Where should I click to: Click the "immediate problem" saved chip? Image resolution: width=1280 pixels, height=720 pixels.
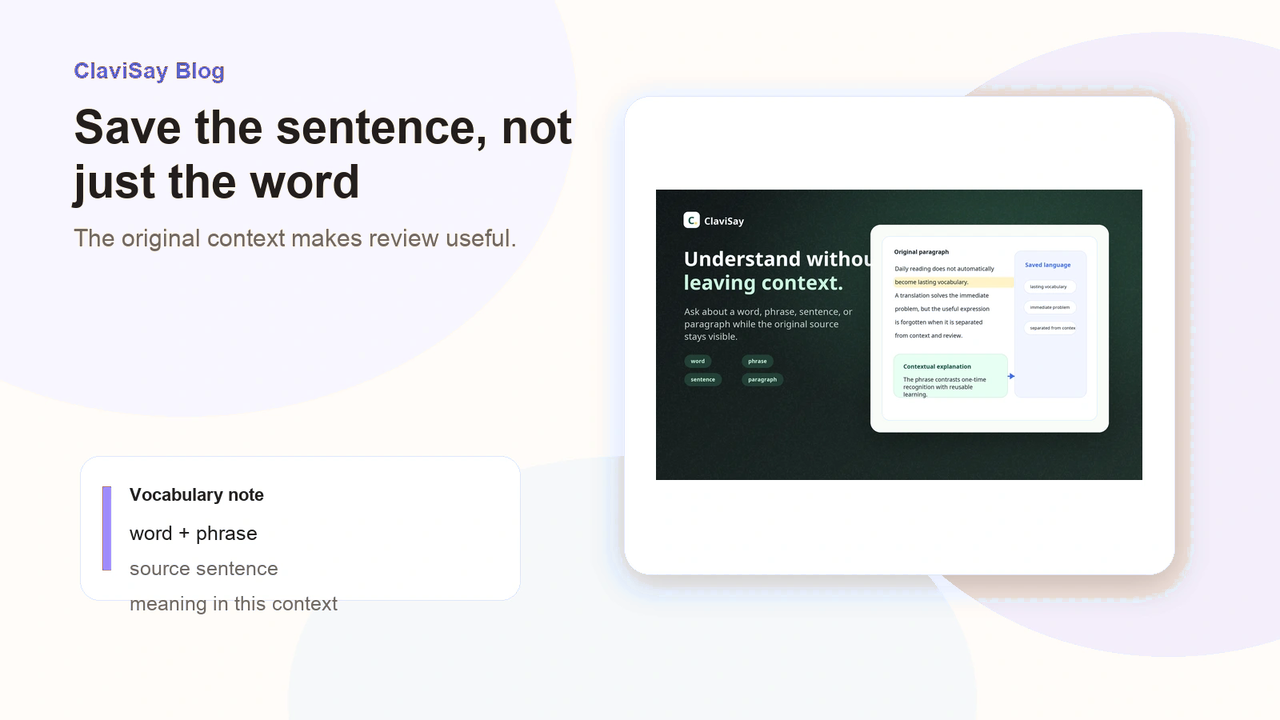1050,307
